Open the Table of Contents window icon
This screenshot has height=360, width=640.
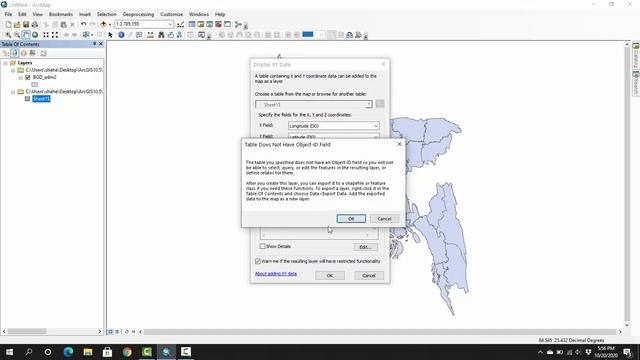[x=192, y=24]
